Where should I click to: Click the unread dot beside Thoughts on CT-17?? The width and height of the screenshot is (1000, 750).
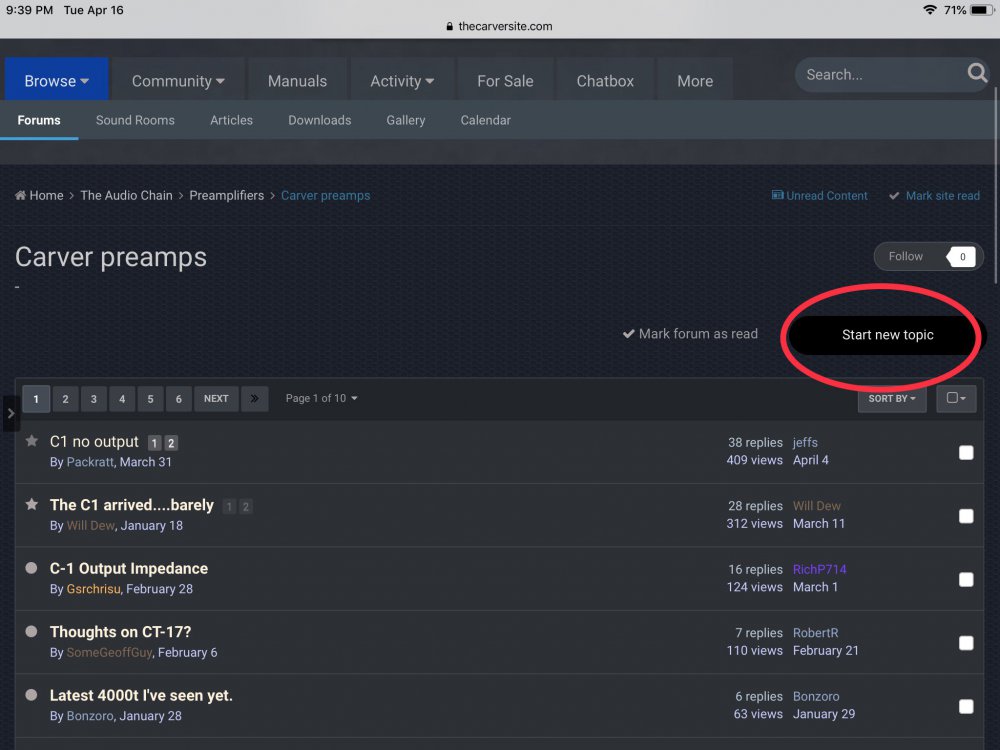[31, 631]
